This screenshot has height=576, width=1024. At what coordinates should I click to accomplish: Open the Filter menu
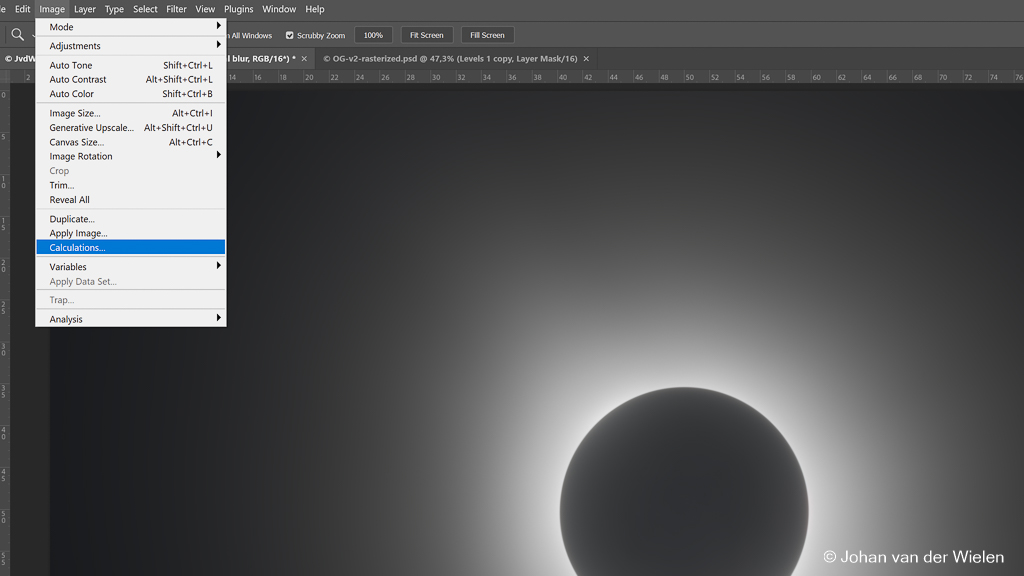tap(176, 9)
